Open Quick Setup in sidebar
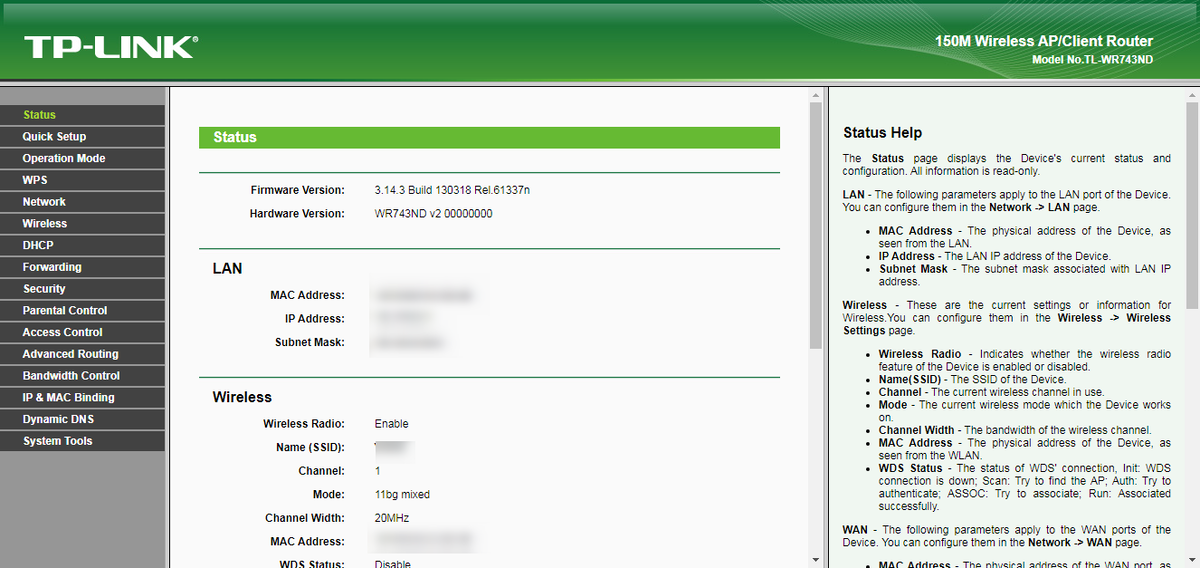The height and width of the screenshot is (568, 1200). (x=82, y=137)
